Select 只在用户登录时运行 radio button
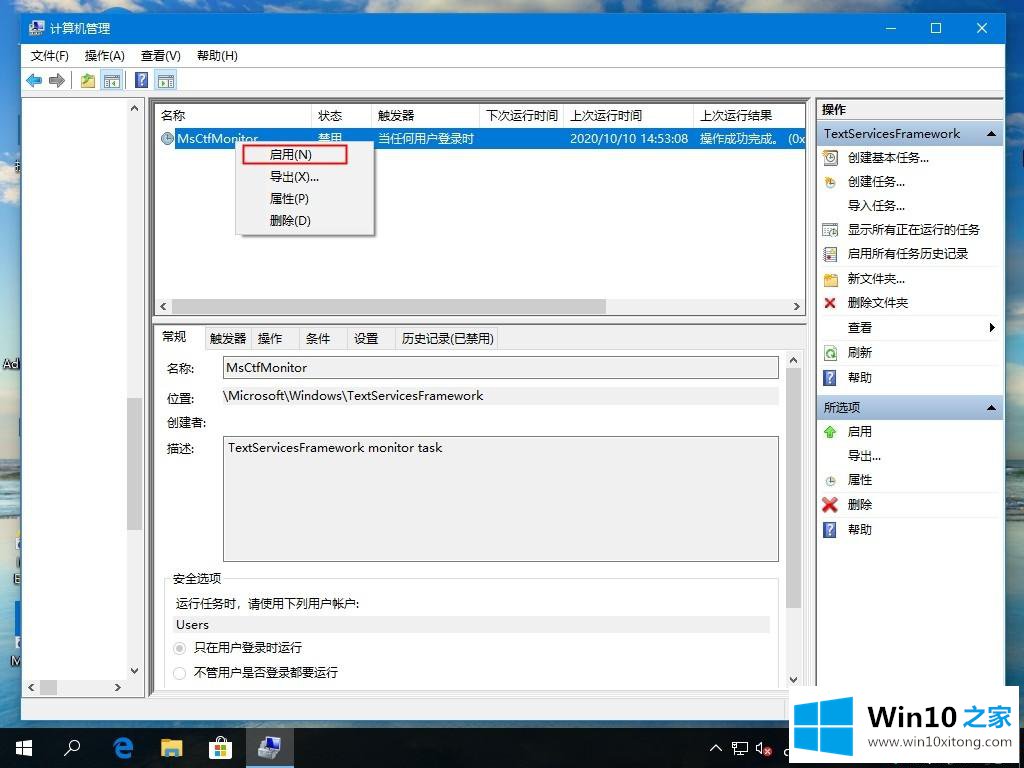Viewport: 1024px width, 768px height. (x=180, y=648)
